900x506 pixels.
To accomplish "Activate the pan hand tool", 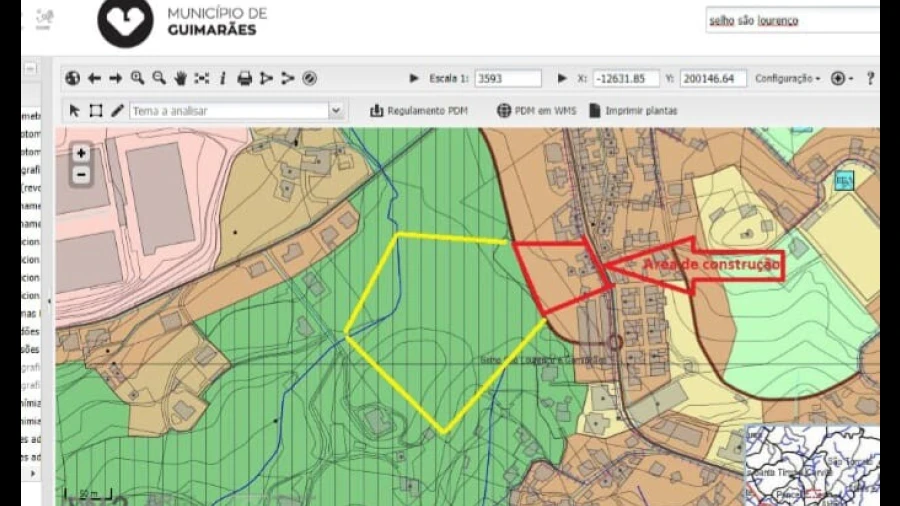I will [x=180, y=78].
